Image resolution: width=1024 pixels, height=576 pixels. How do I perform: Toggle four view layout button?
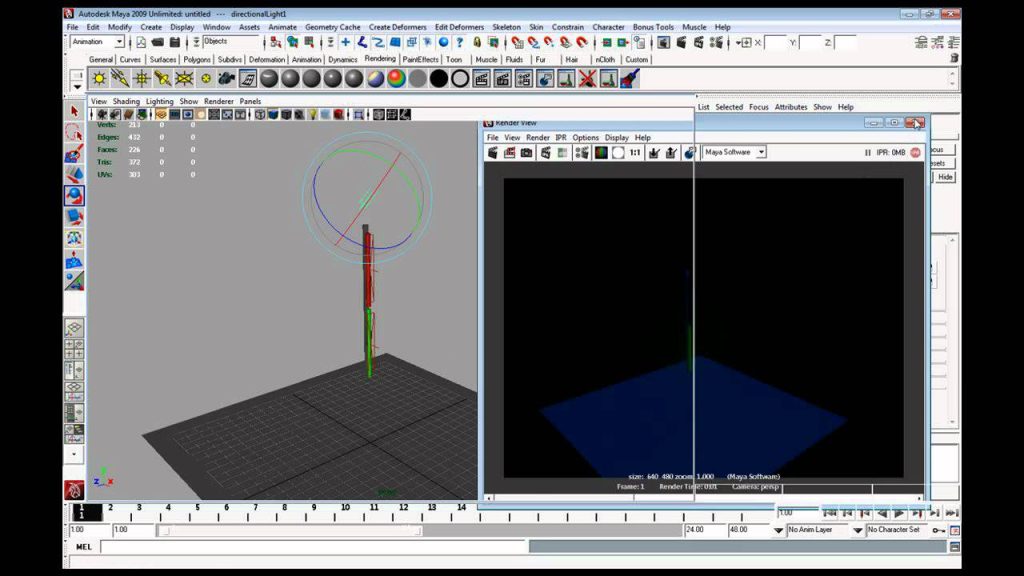[74, 348]
